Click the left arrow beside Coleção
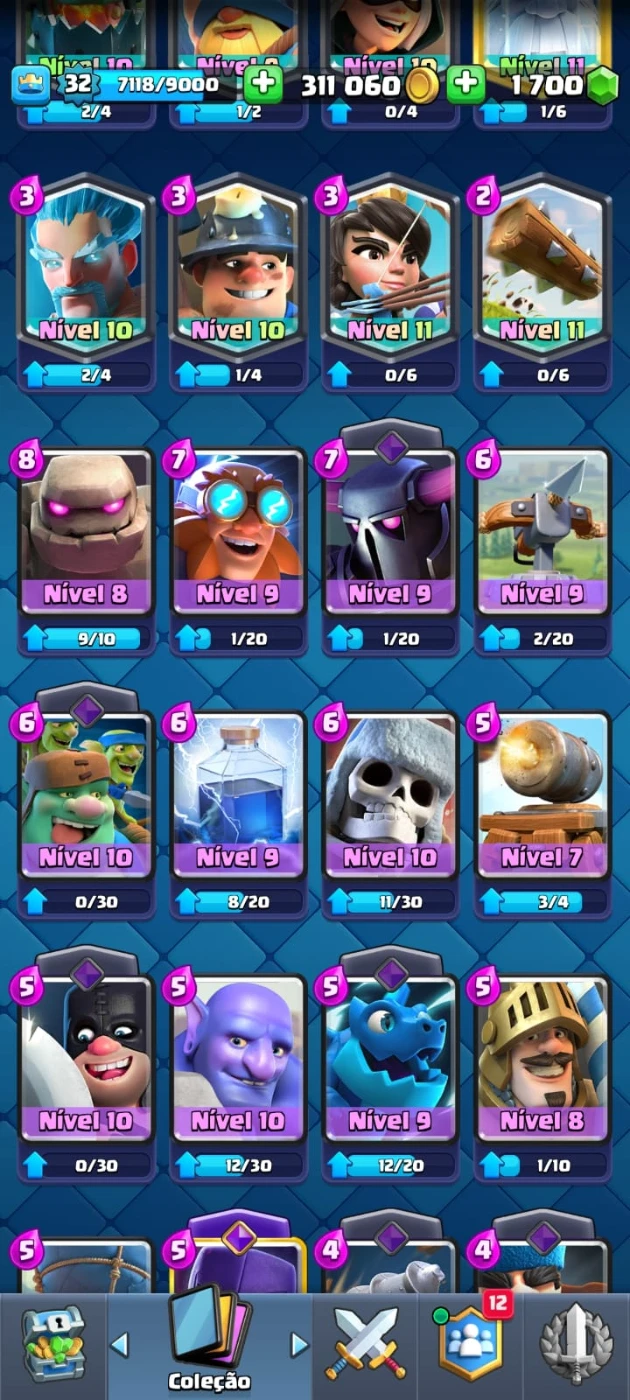This screenshot has width=630, height=1400. point(119,1344)
